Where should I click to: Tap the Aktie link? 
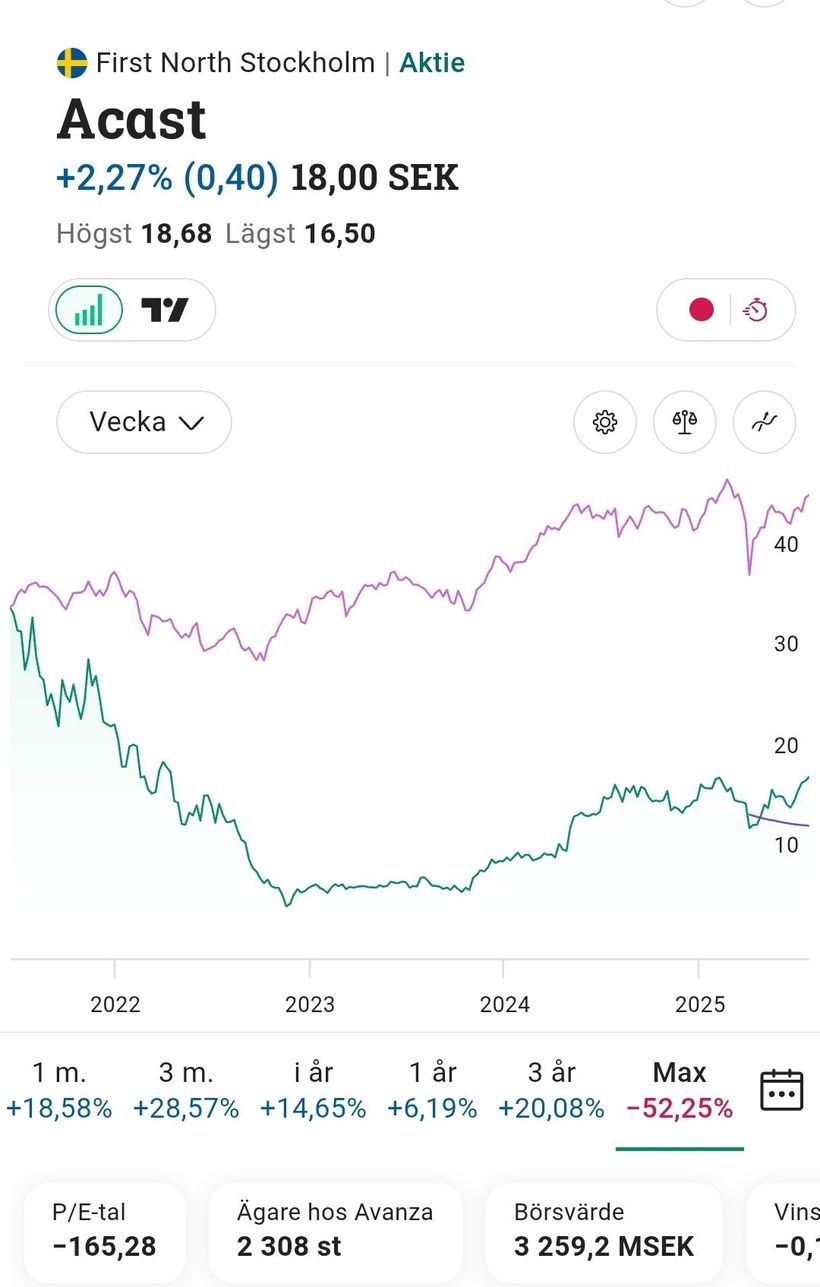(432, 63)
